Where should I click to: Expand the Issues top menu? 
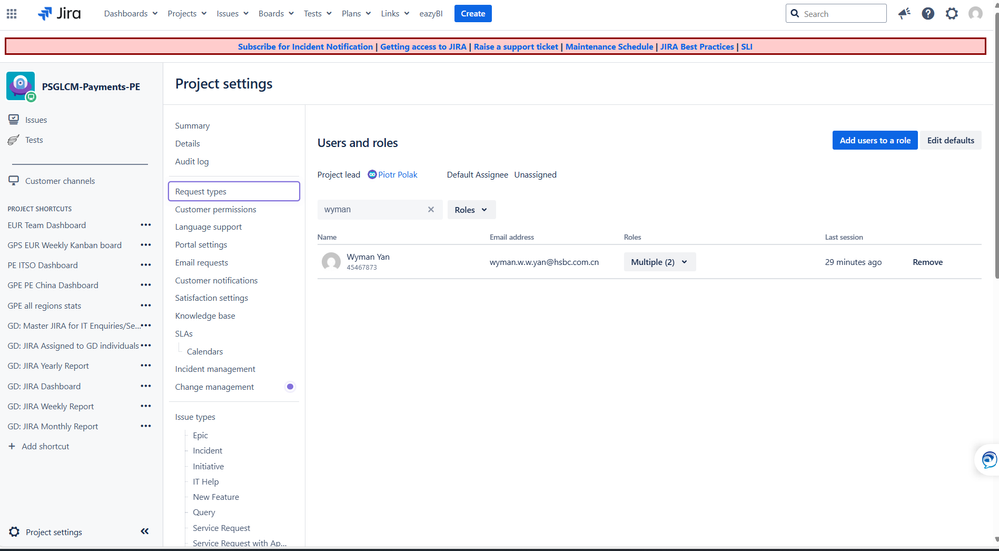coord(232,13)
